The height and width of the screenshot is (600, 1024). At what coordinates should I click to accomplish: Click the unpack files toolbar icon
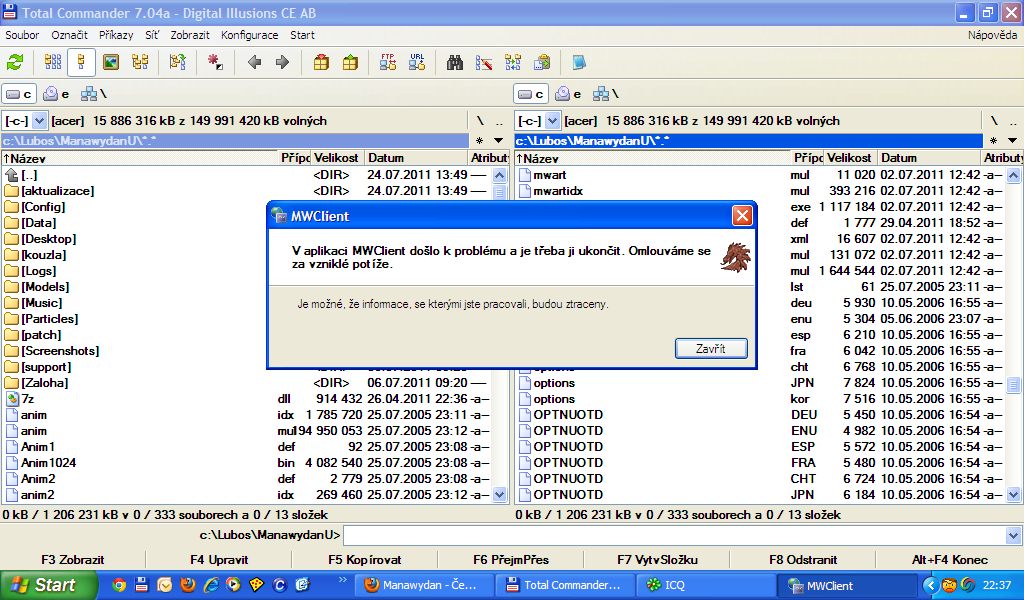pyautogui.click(x=351, y=63)
